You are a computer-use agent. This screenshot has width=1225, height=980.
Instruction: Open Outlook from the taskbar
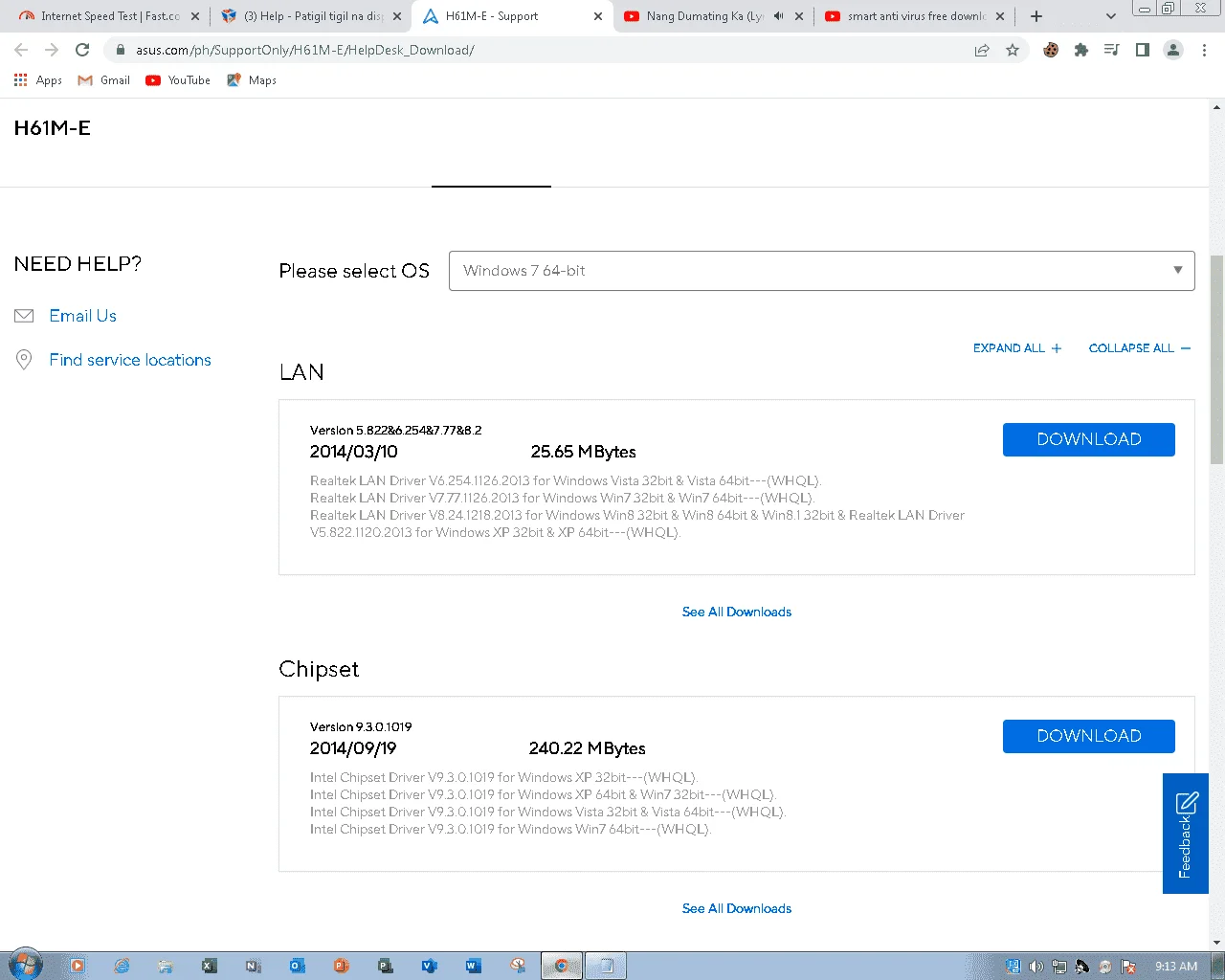pyautogui.click(x=298, y=966)
